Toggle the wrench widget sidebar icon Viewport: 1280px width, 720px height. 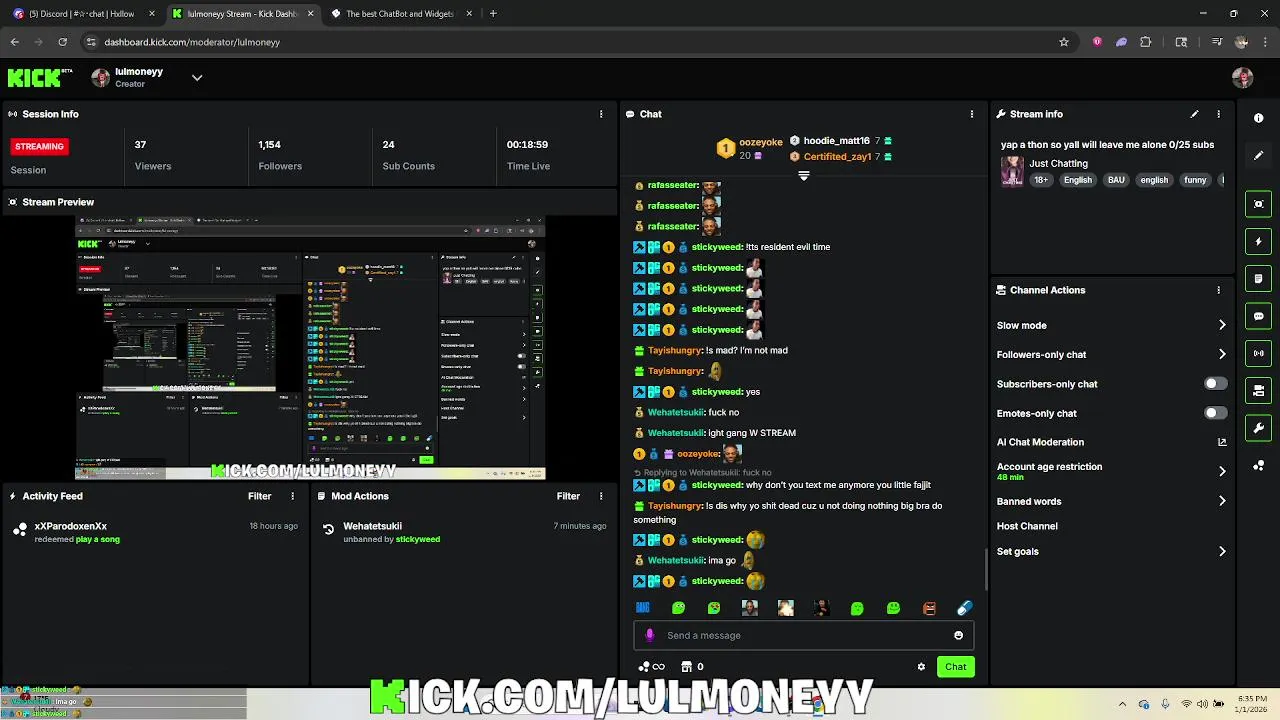click(1259, 428)
